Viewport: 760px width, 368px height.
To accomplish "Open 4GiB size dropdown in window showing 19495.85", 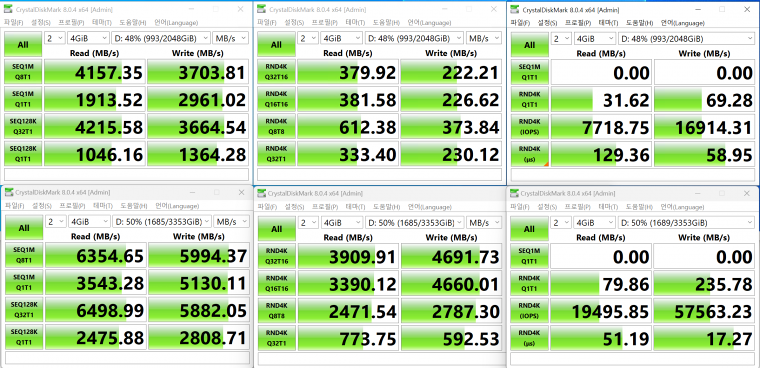I will (595, 223).
